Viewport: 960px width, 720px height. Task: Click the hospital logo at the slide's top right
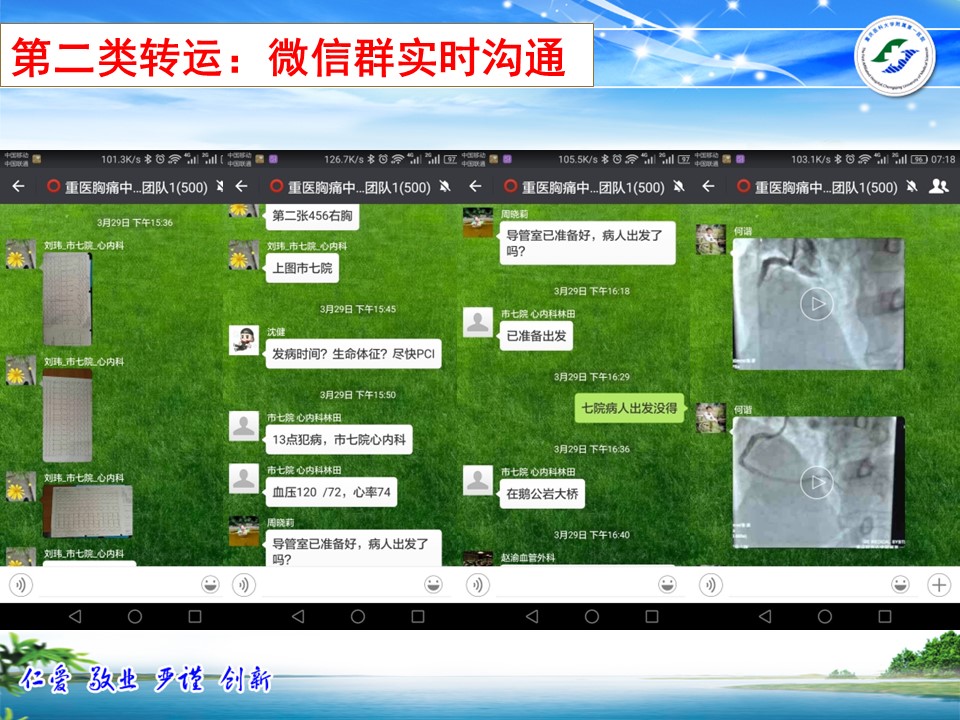894,58
